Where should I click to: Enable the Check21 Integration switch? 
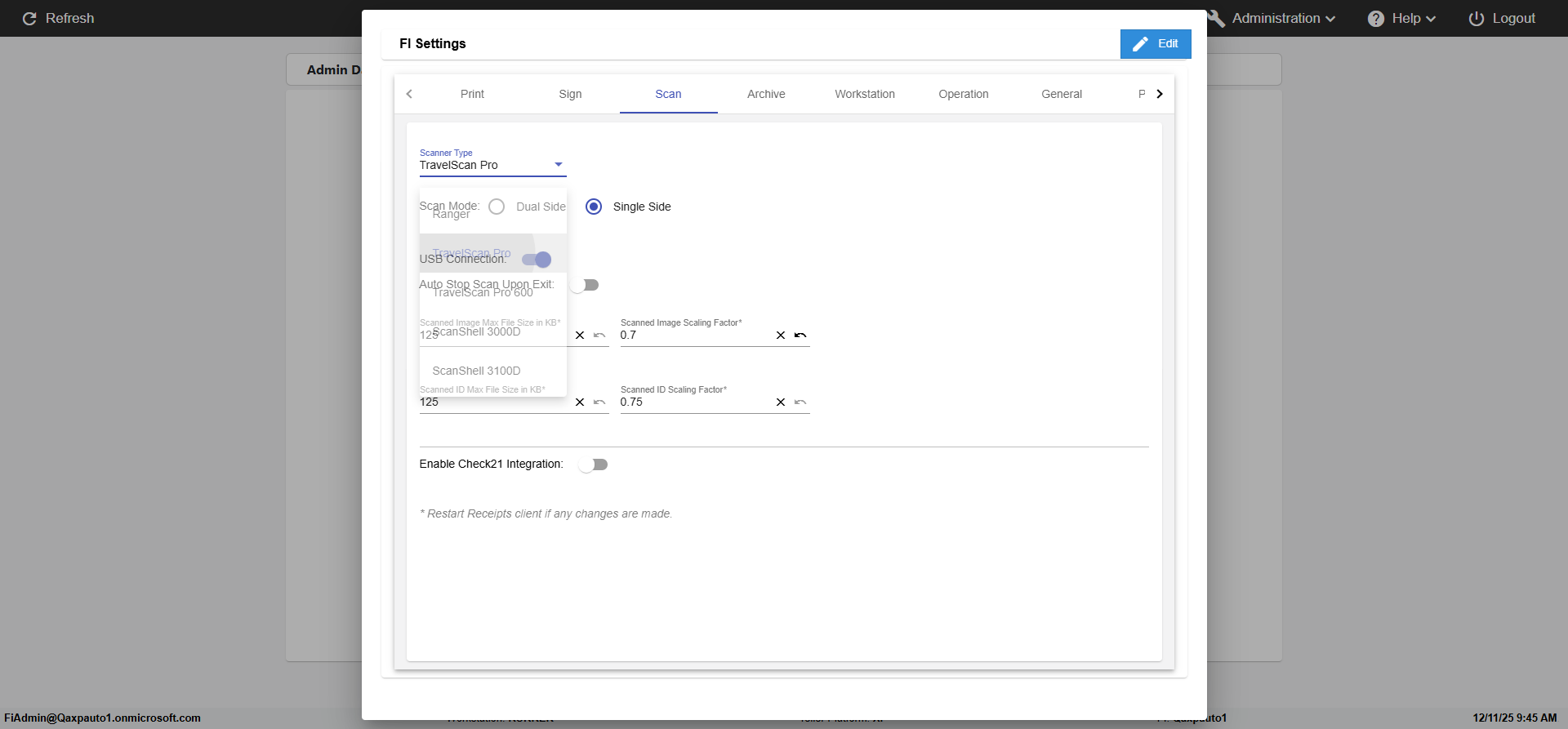pos(593,465)
